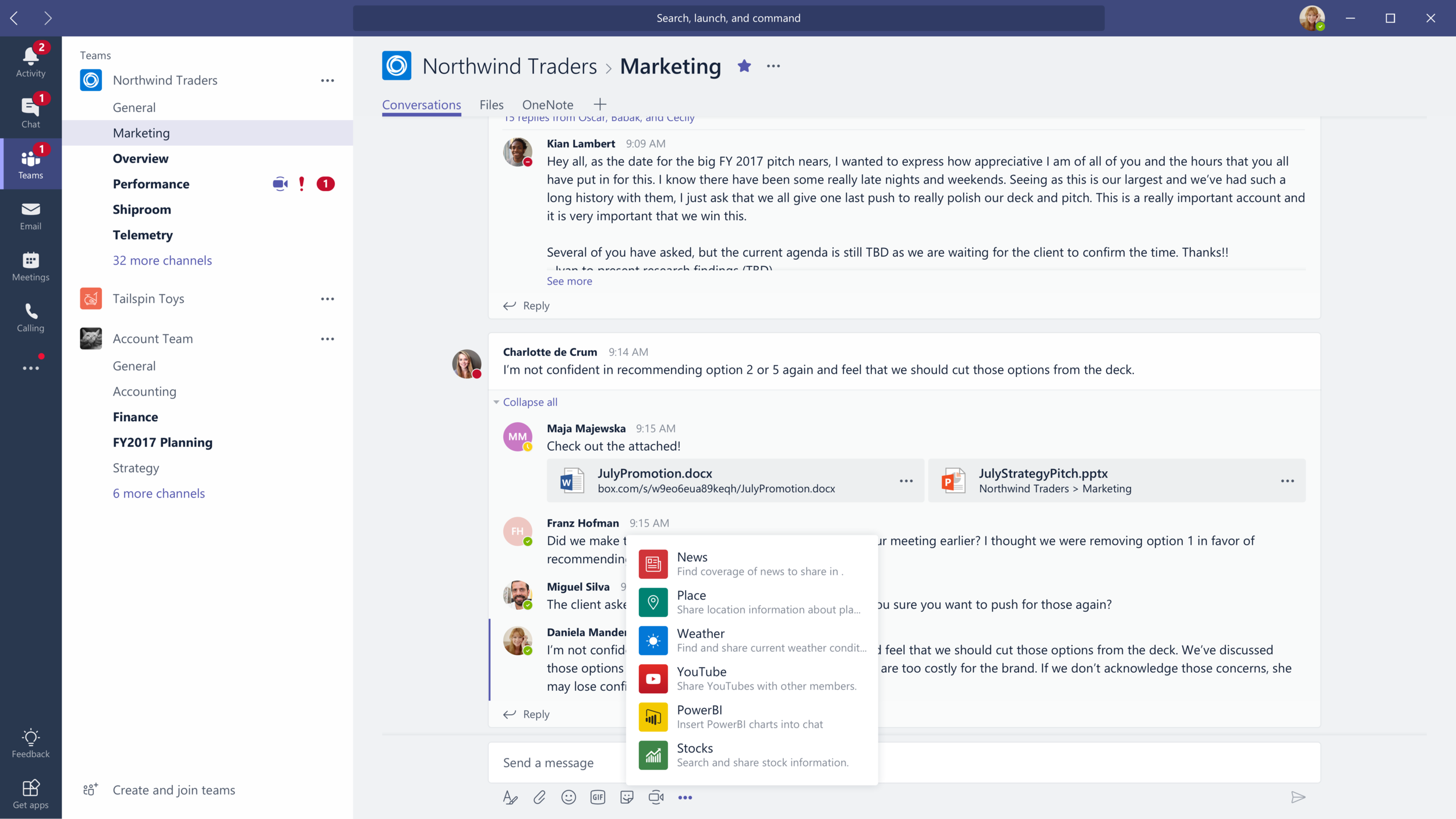The height and width of the screenshot is (819, 1456).
Task: Click the Meet now video icon
Action: coord(656,797)
